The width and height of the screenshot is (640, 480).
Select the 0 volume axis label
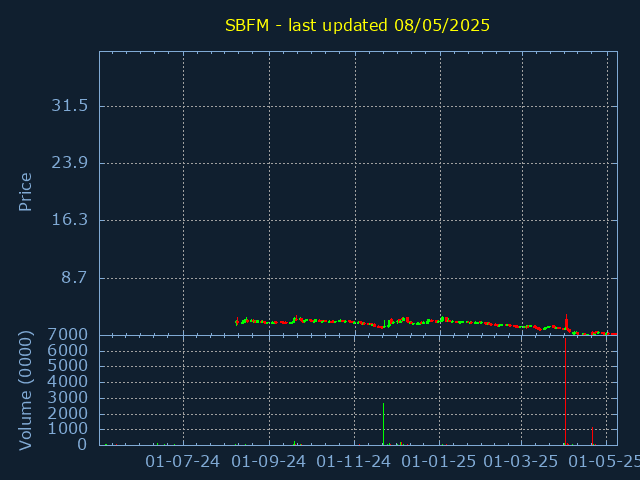[x=82, y=444]
